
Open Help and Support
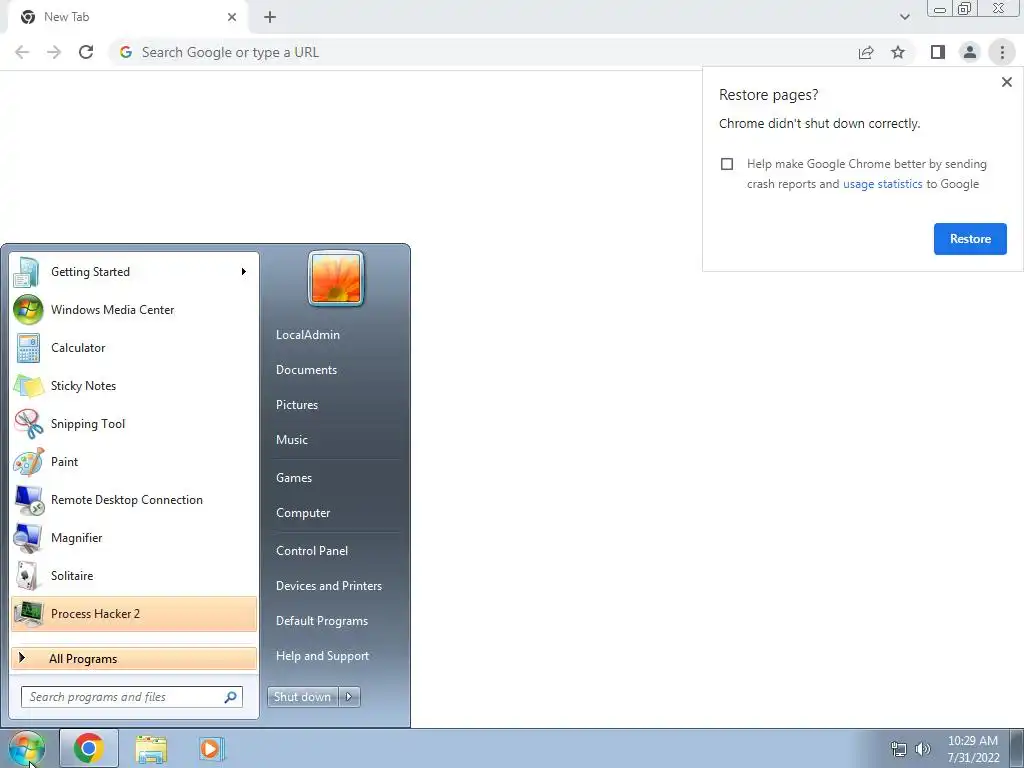click(323, 656)
